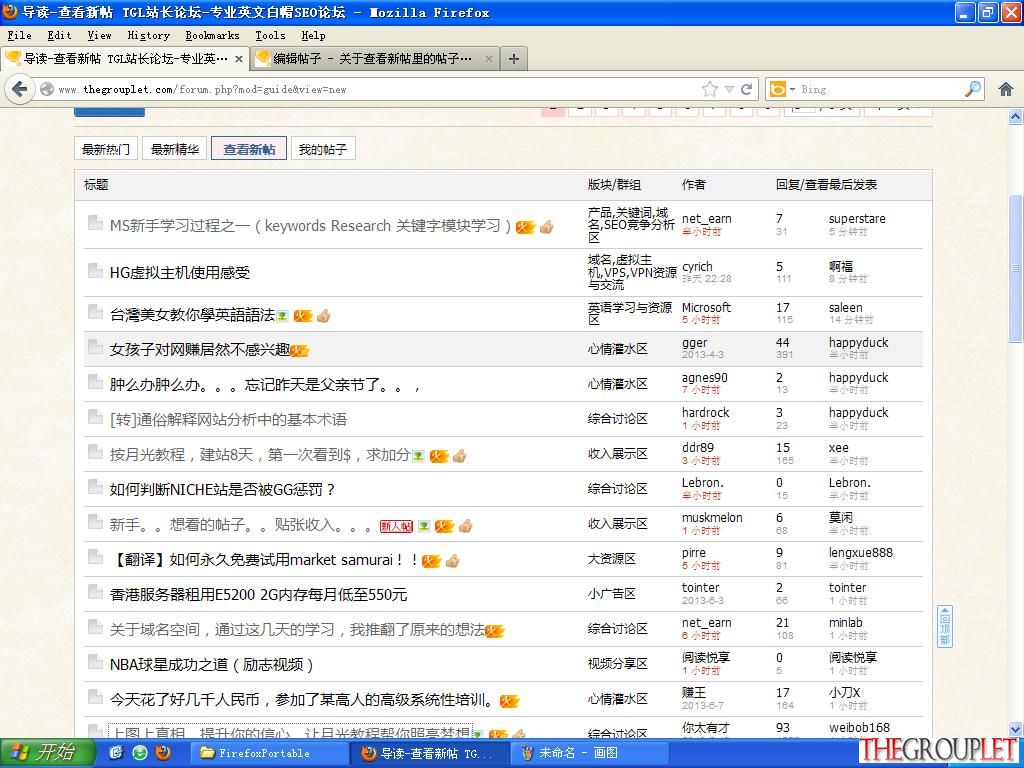The height and width of the screenshot is (768, 1024).
Task: Open 英语学习与资源区 forum section link
Action: [630, 313]
